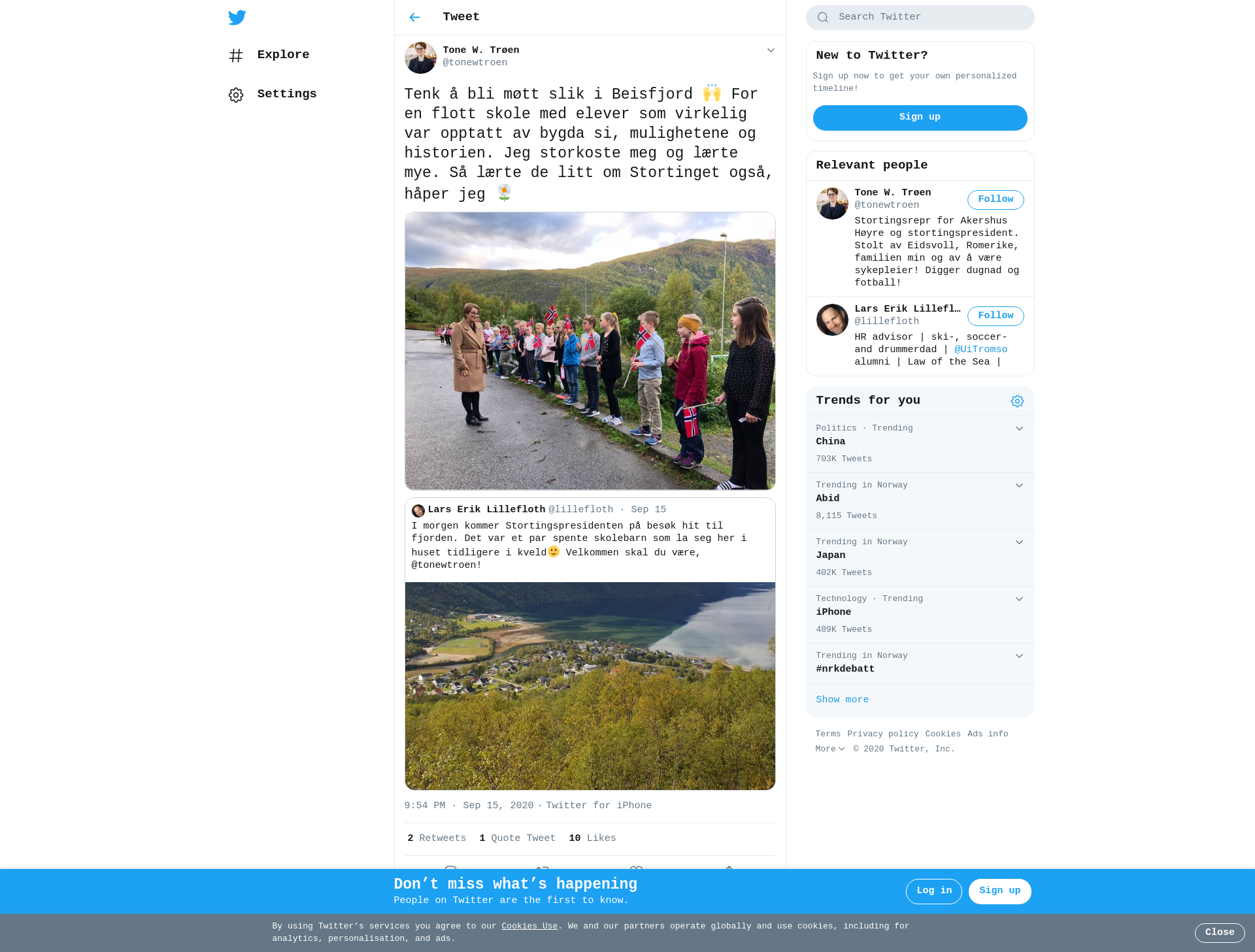This screenshot has width=1255, height=952.
Task: Open the More footer dropdown
Action: (x=830, y=749)
